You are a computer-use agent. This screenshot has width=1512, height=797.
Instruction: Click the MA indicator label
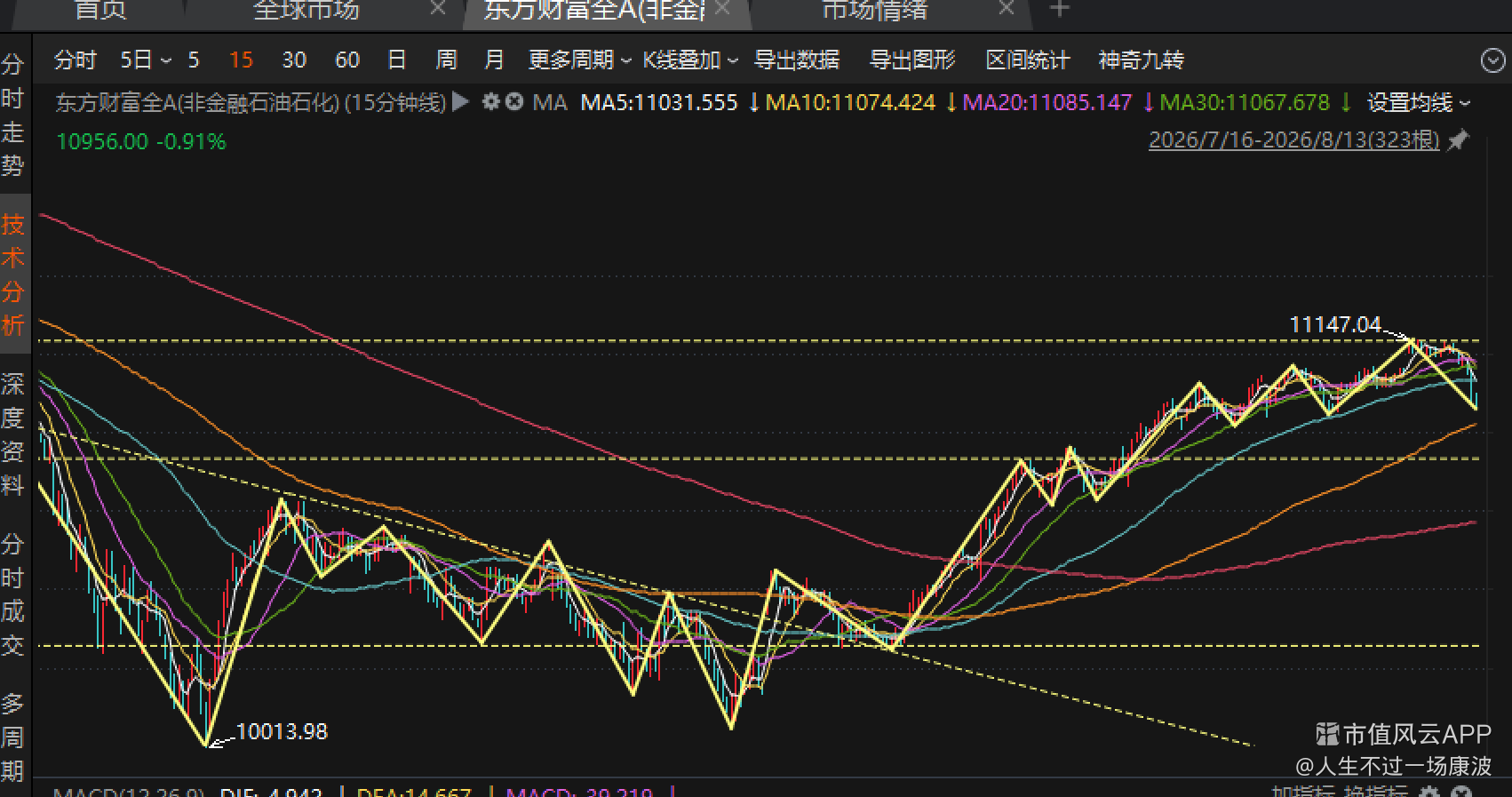[x=550, y=103]
